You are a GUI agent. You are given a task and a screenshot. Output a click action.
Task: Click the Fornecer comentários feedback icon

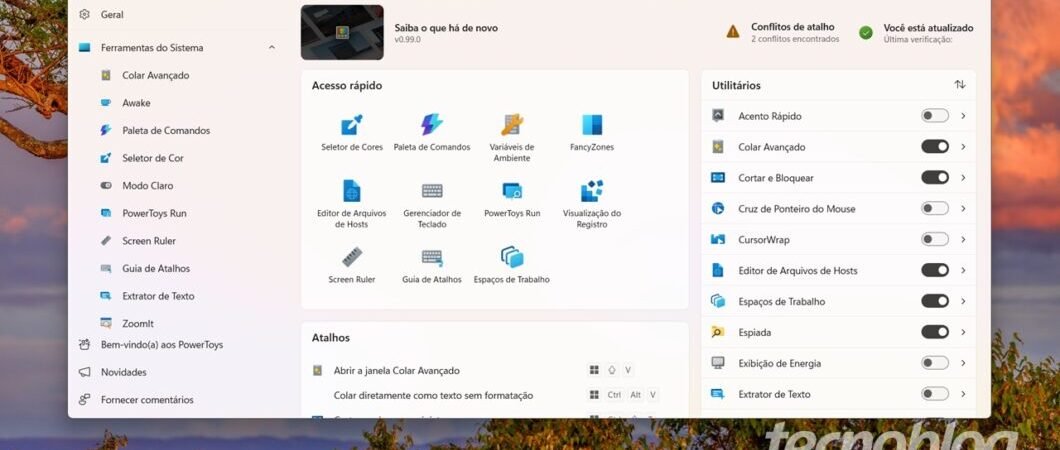tap(85, 399)
